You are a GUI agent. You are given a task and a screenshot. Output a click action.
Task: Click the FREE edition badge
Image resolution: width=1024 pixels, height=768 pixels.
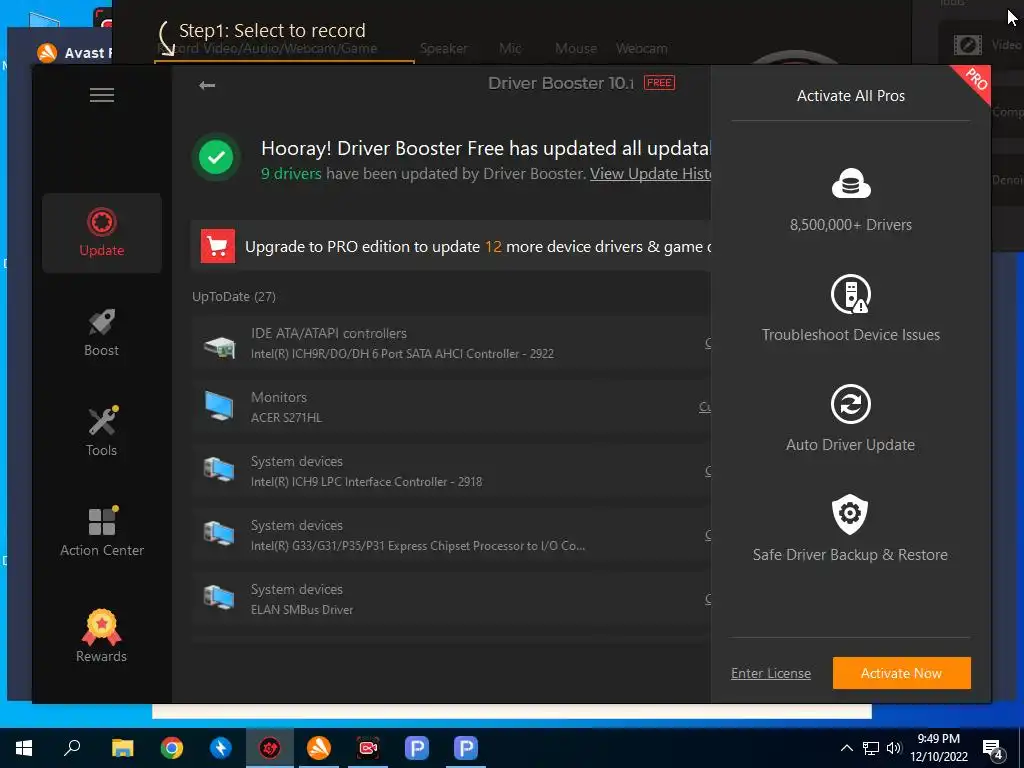point(659,83)
